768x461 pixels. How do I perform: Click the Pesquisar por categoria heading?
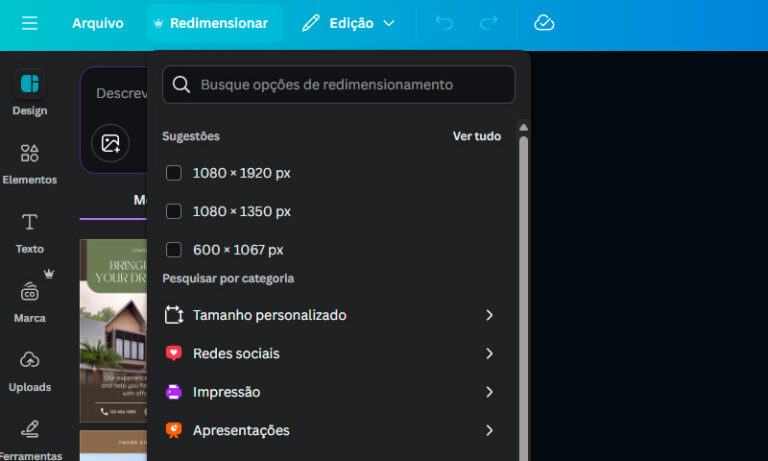(228, 279)
